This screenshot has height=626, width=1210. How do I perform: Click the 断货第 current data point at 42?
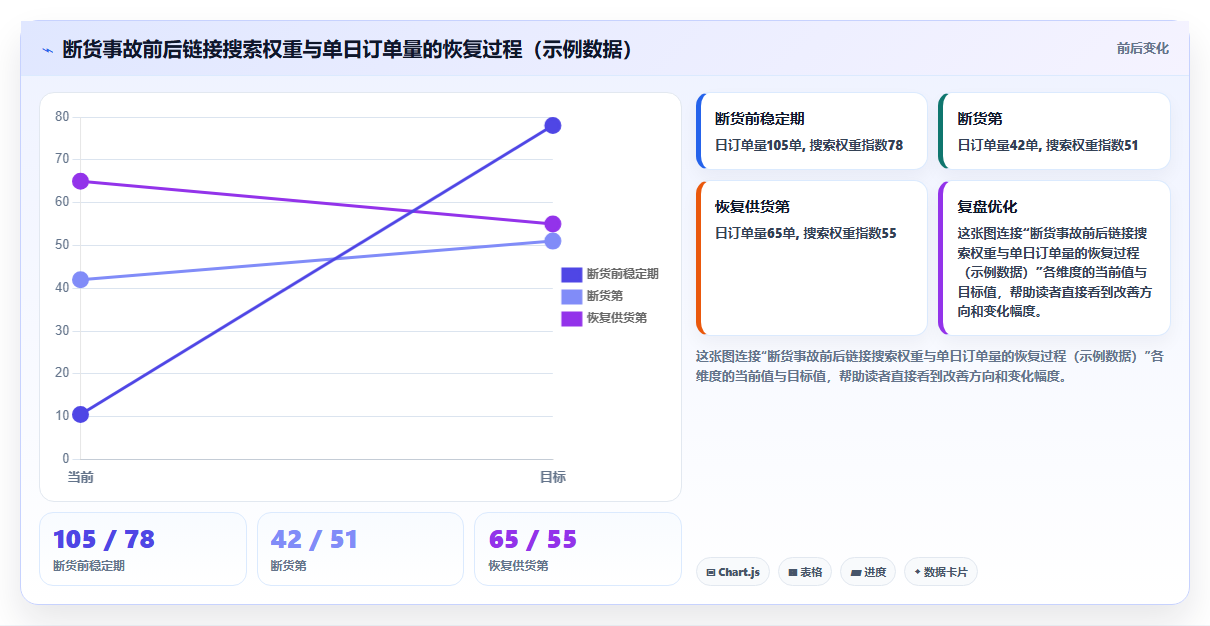[81, 279]
